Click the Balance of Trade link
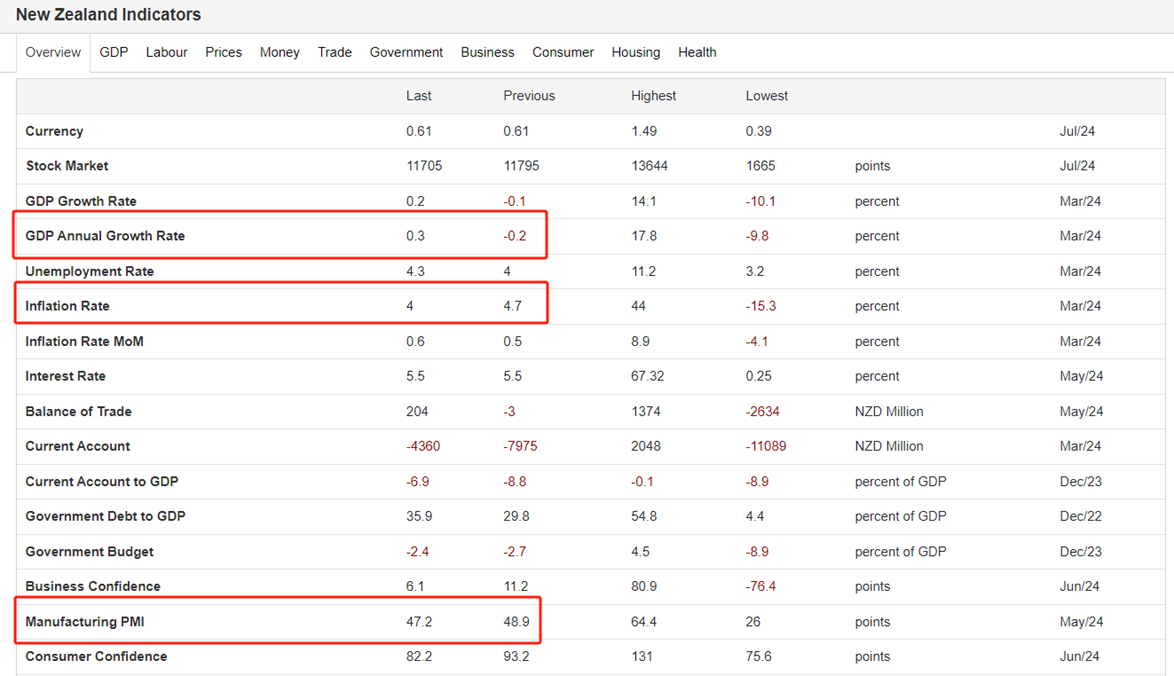This screenshot has height=676, width=1174. pos(78,411)
